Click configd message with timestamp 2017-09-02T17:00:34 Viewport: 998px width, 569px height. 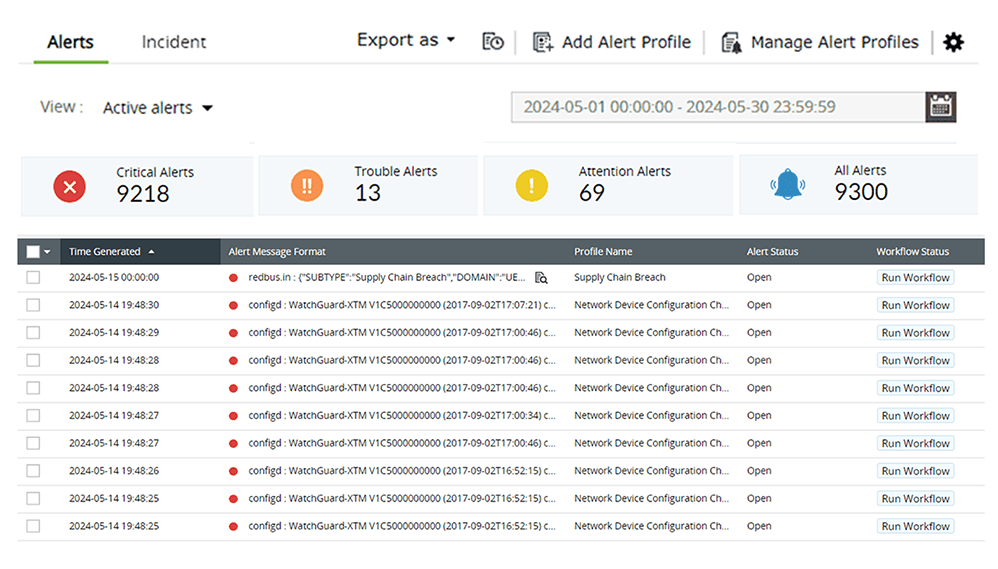402,416
